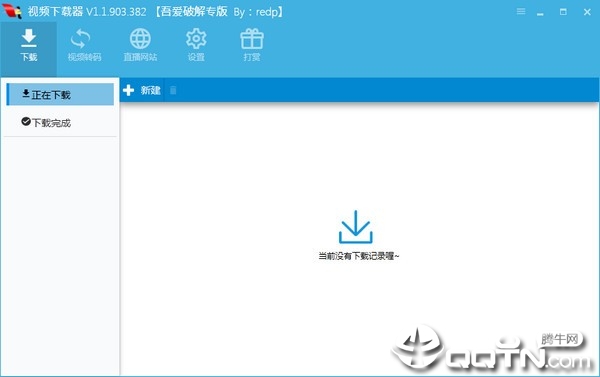Select 下载完成 in the sidebar
Screen dimensions: 600x377
[60, 122]
